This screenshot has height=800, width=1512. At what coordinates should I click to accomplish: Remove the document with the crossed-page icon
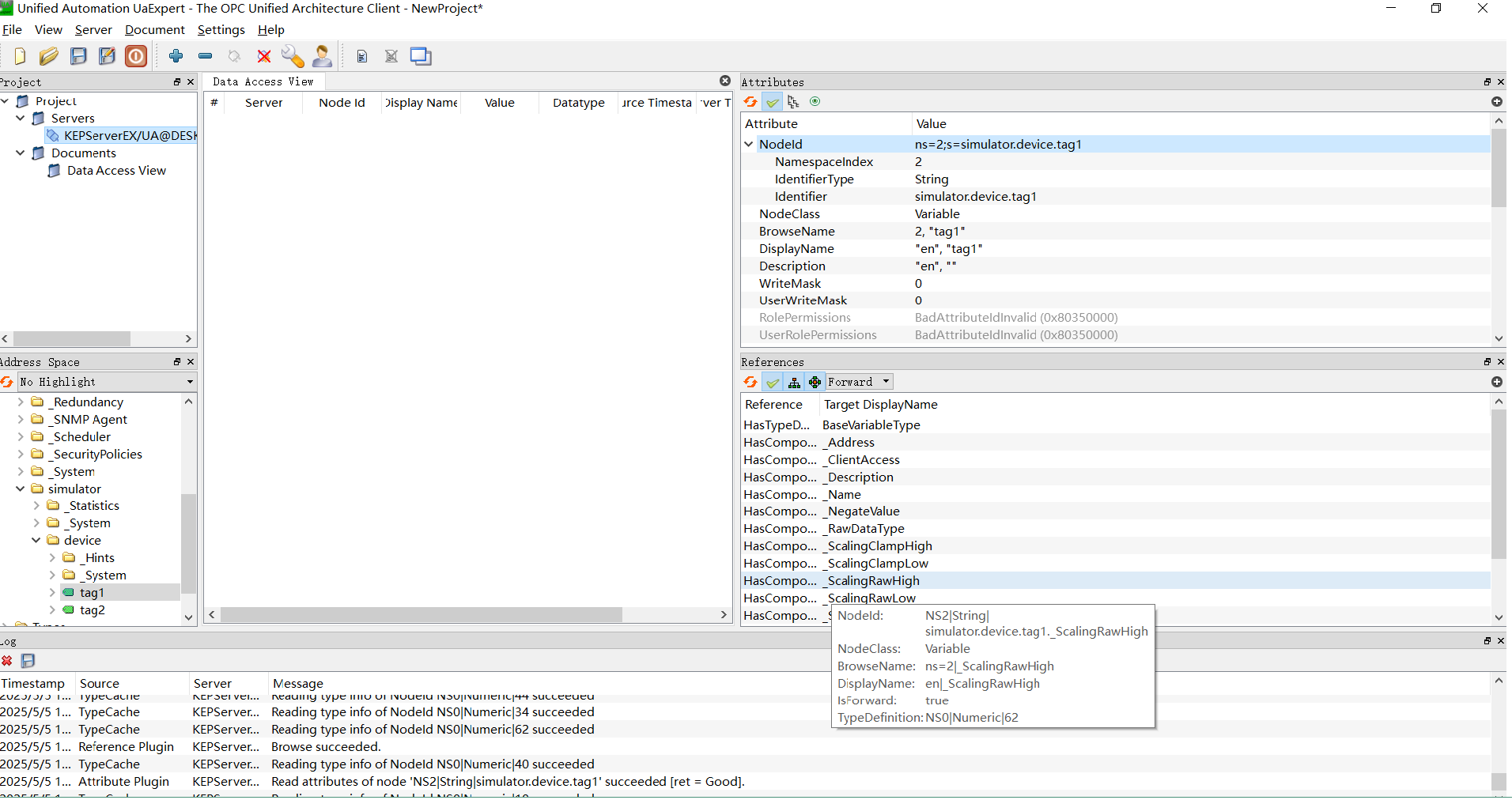(x=391, y=56)
